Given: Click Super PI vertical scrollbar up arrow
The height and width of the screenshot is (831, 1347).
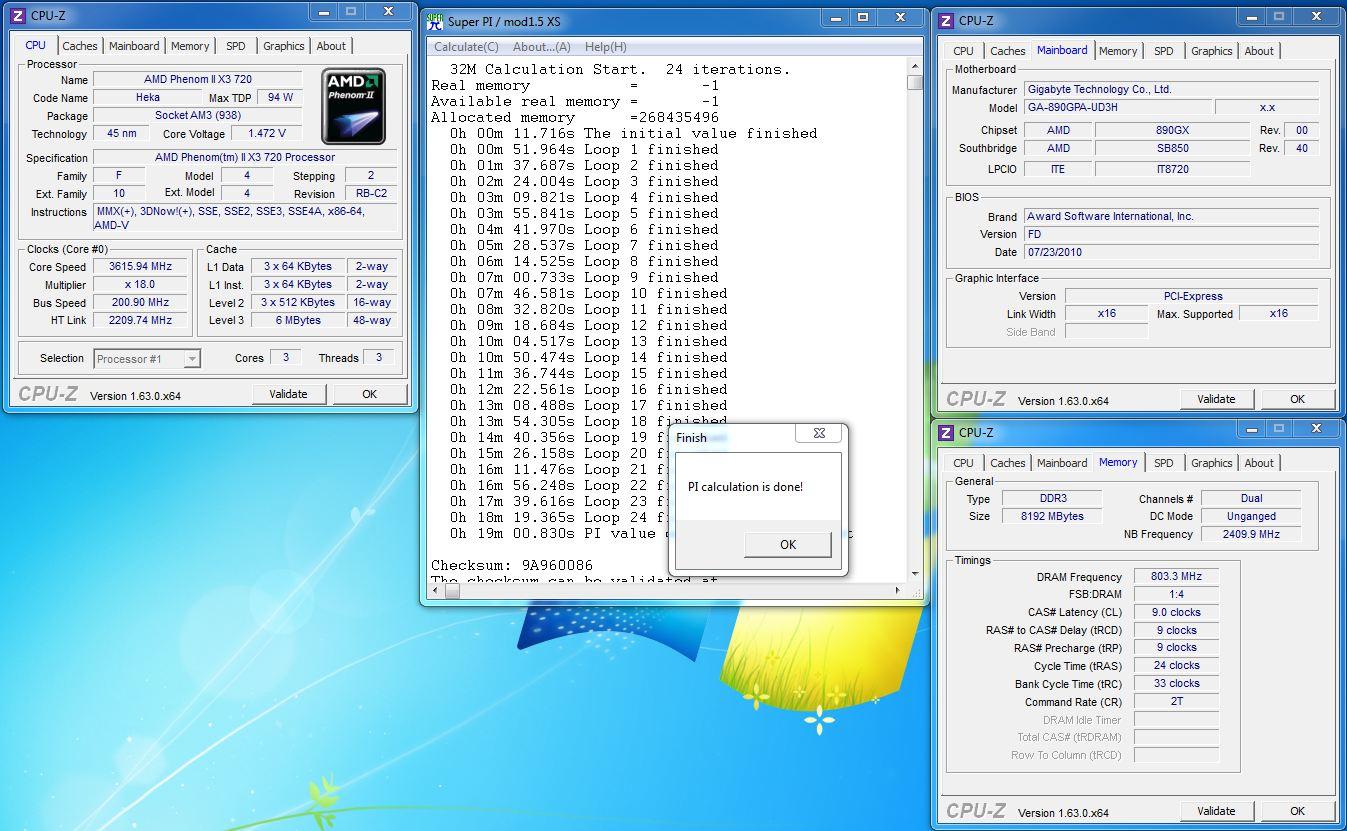Looking at the screenshot, I should pos(915,65).
